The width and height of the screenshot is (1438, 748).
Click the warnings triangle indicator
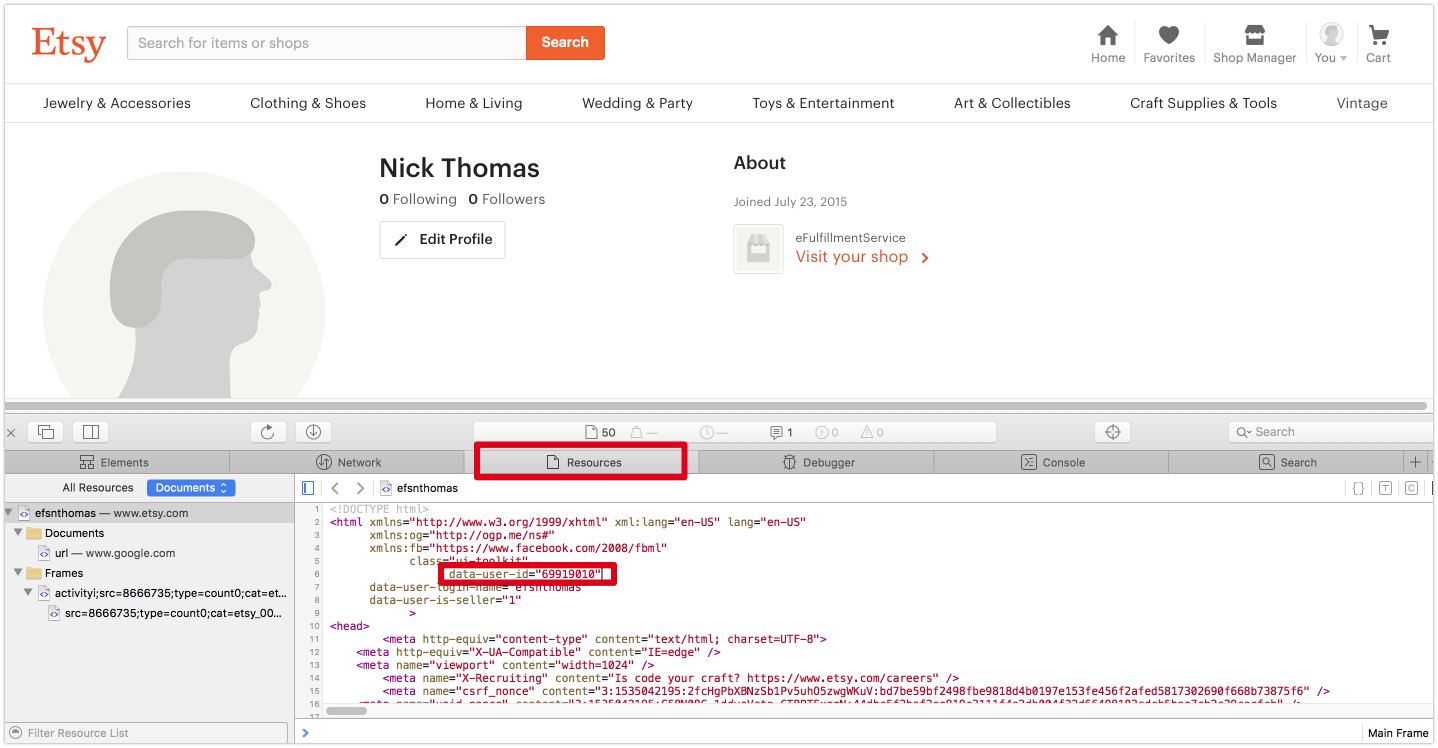(x=871, y=433)
